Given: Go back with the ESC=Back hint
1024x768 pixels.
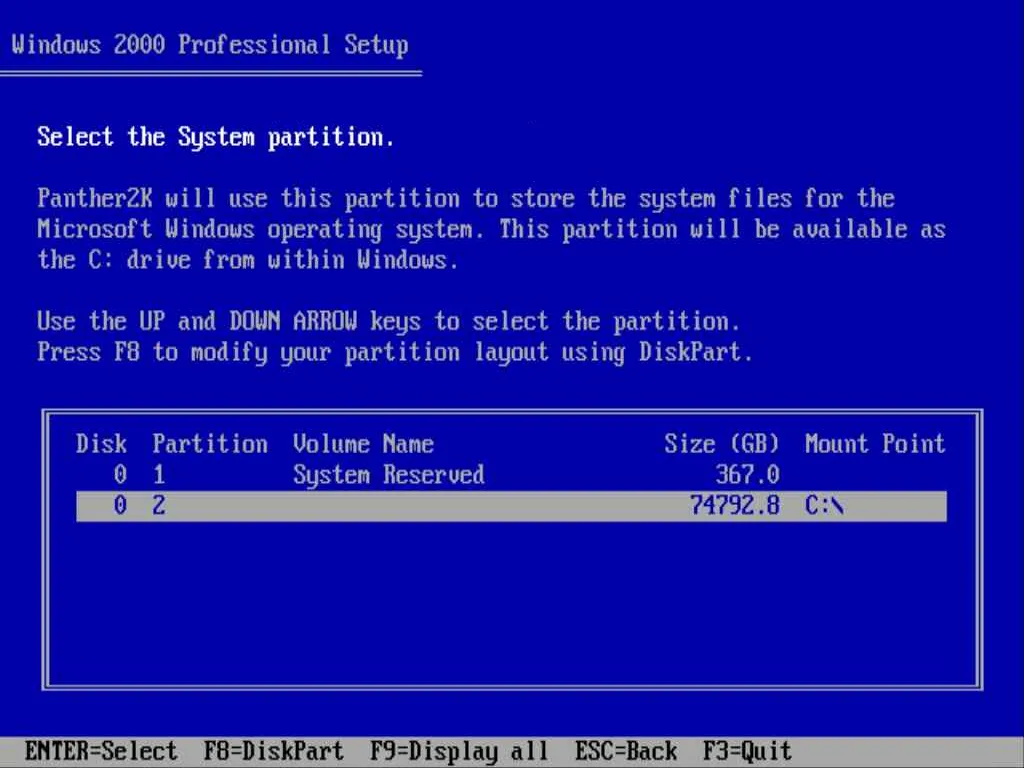Looking at the screenshot, I should click(x=626, y=751).
